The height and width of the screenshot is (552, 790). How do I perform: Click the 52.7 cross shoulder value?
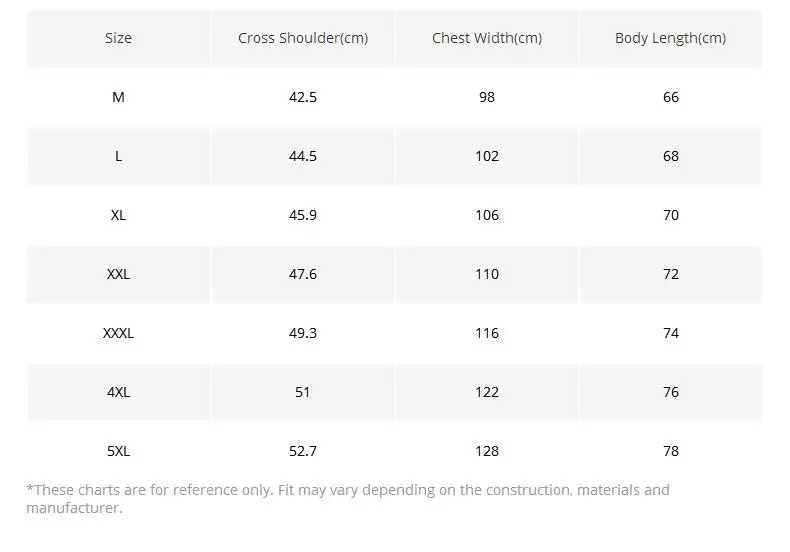point(303,451)
